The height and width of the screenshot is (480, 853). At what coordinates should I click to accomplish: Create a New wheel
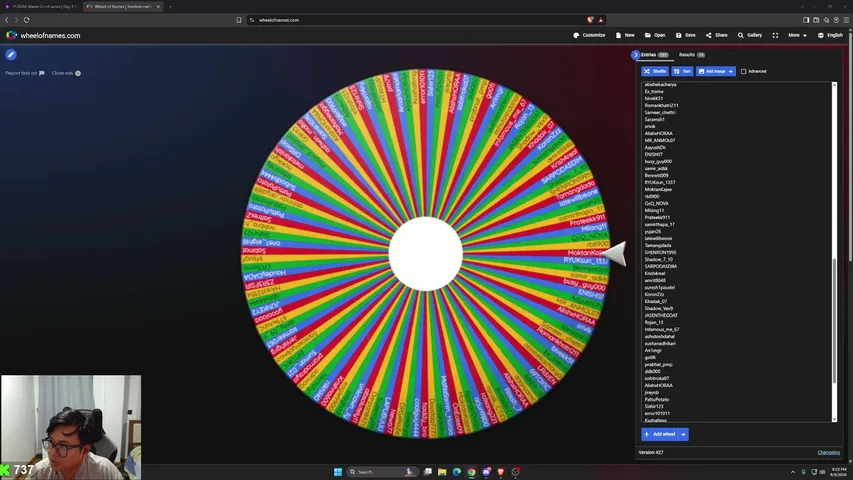click(x=625, y=35)
